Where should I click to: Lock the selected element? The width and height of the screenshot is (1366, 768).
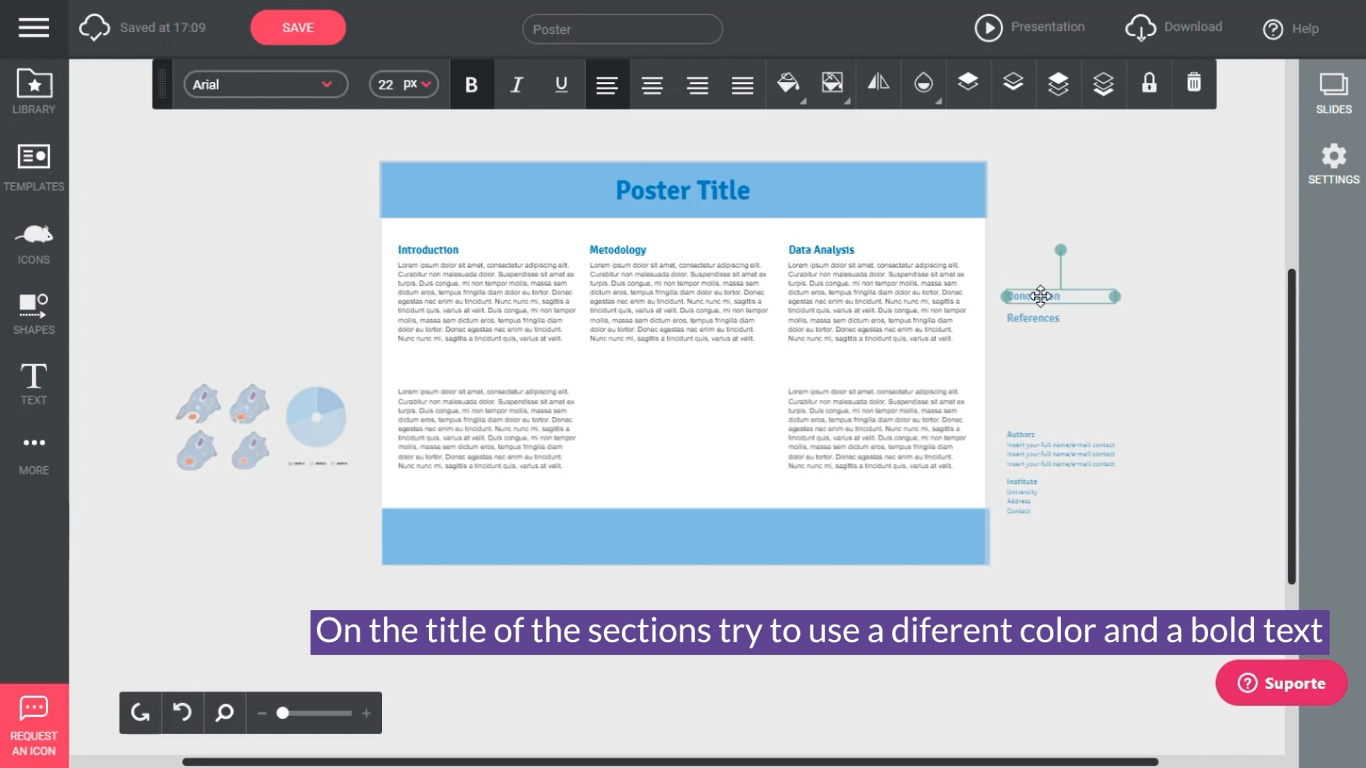click(x=1148, y=84)
